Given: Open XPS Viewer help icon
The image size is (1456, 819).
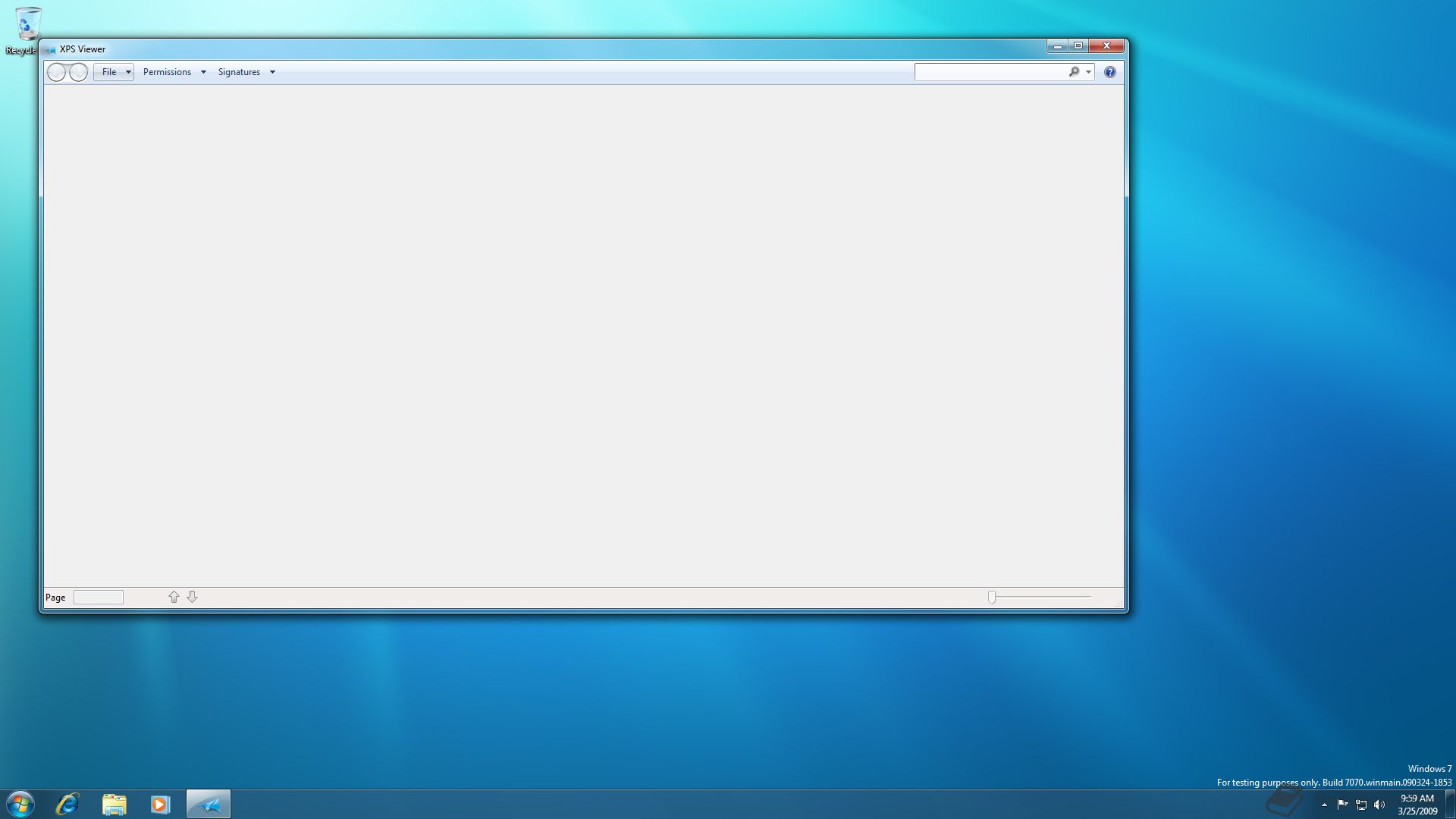Looking at the screenshot, I should click(1110, 72).
